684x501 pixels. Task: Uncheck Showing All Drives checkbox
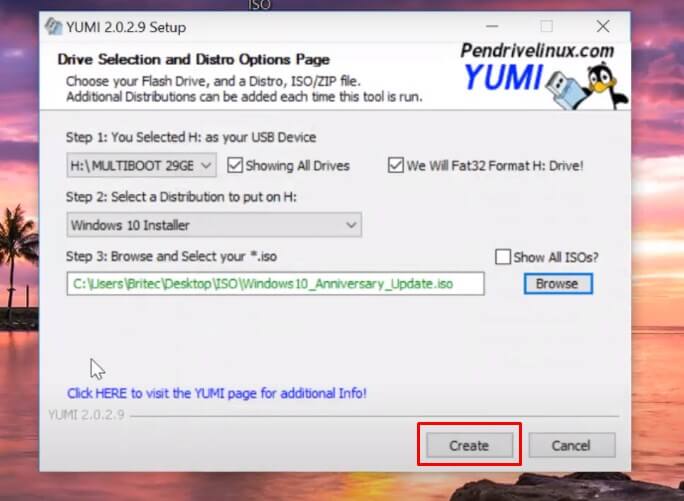(235, 165)
